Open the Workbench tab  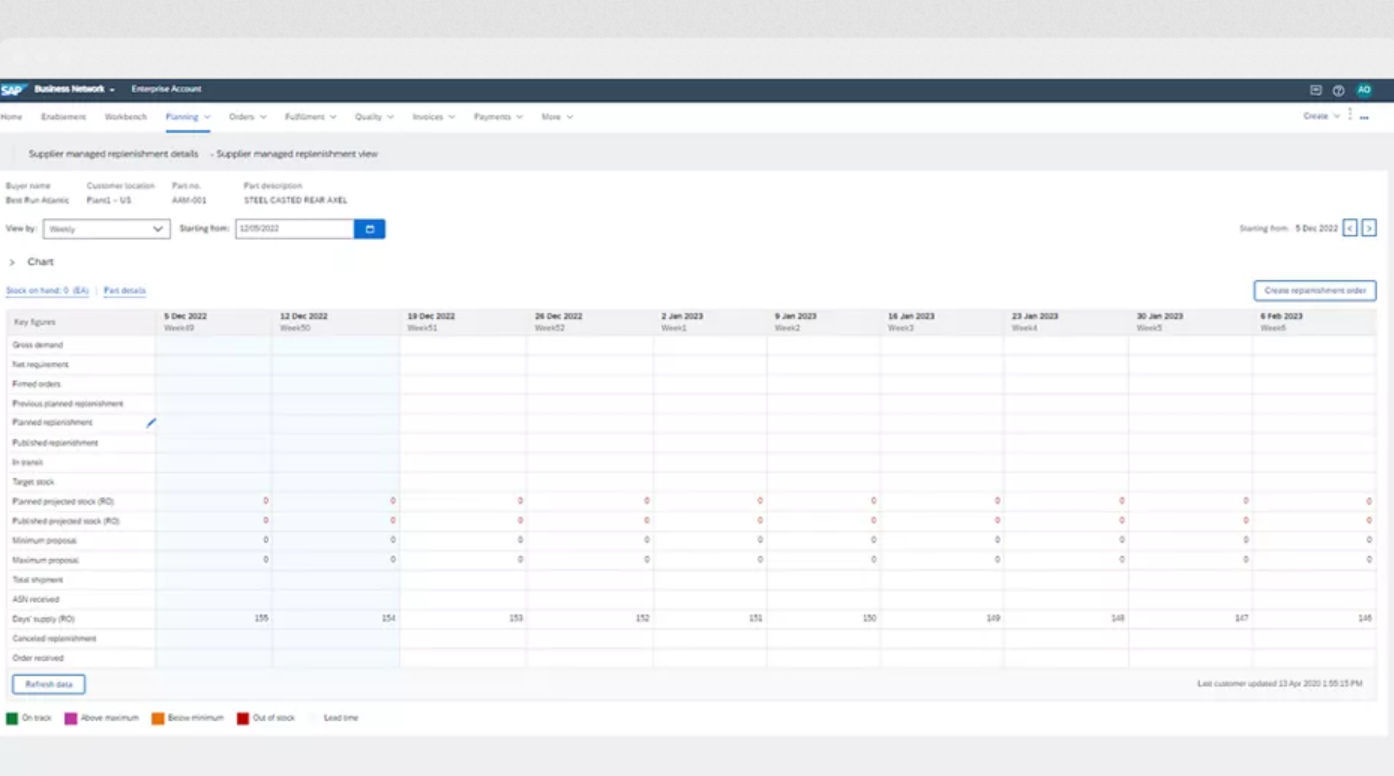pos(125,116)
